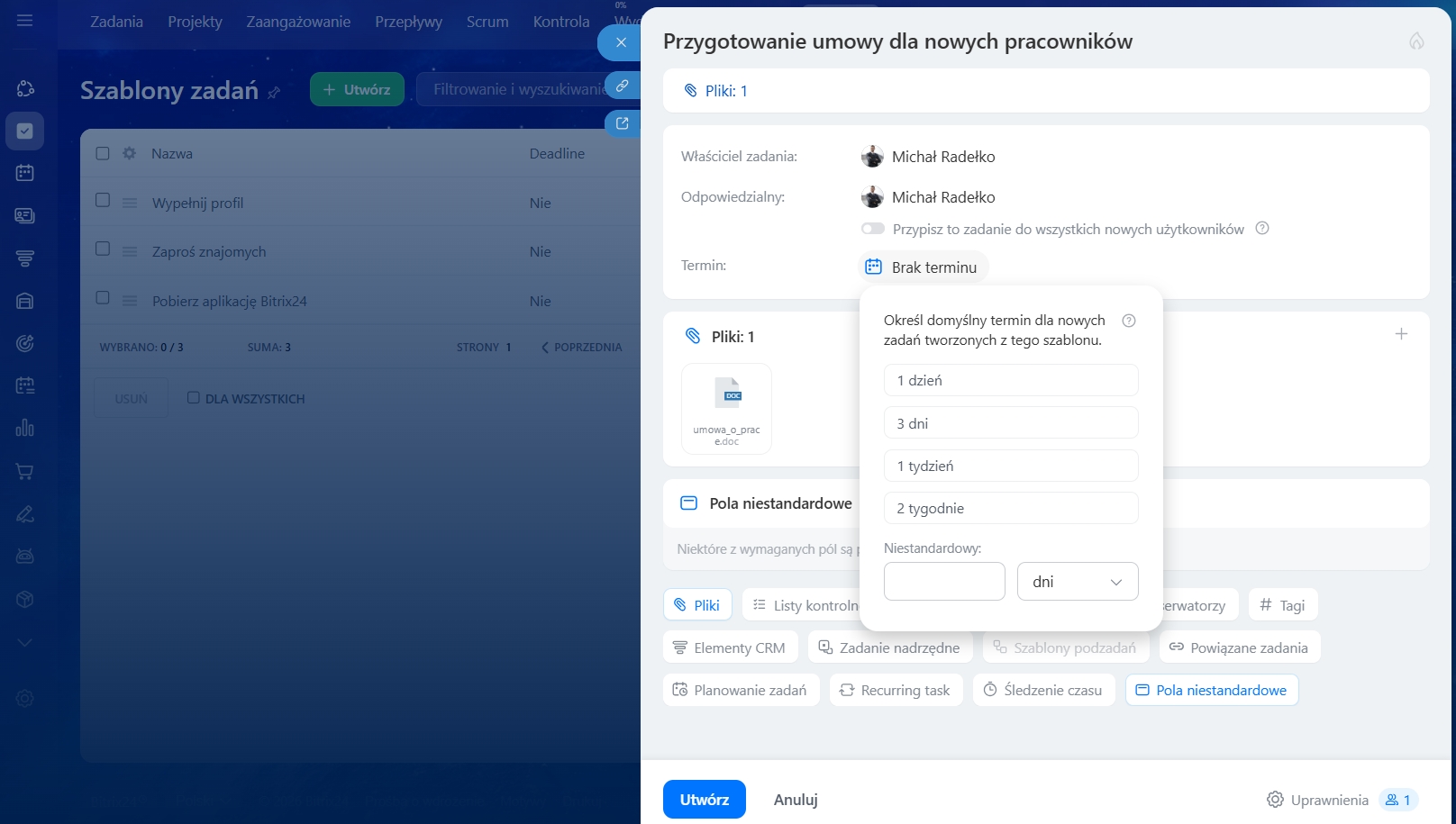Screen dimensions: 1456x824
Task: Copy link to the template panel
Action: click(622, 86)
